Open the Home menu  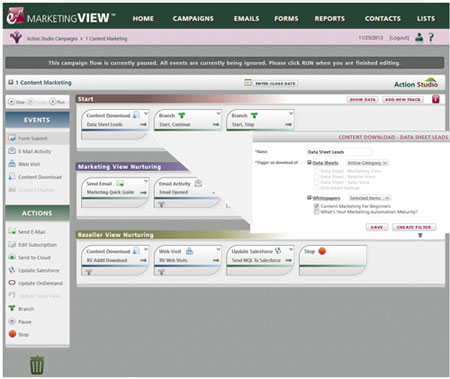point(143,19)
